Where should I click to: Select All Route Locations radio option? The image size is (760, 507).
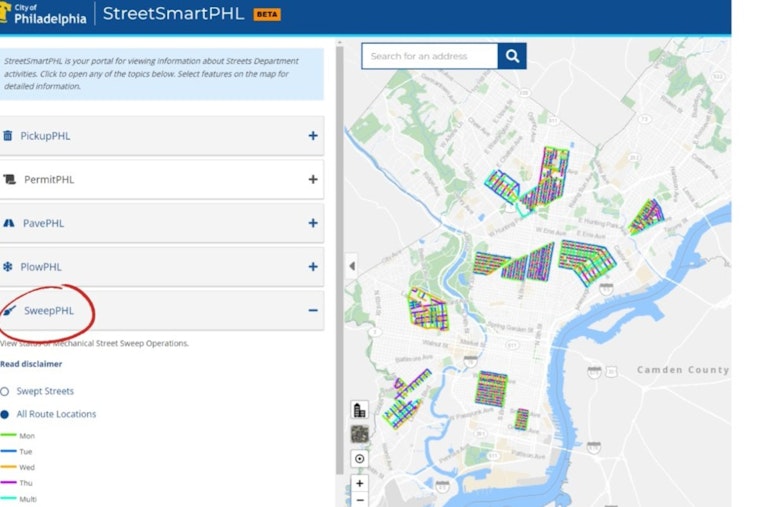[x=5, y=414]
